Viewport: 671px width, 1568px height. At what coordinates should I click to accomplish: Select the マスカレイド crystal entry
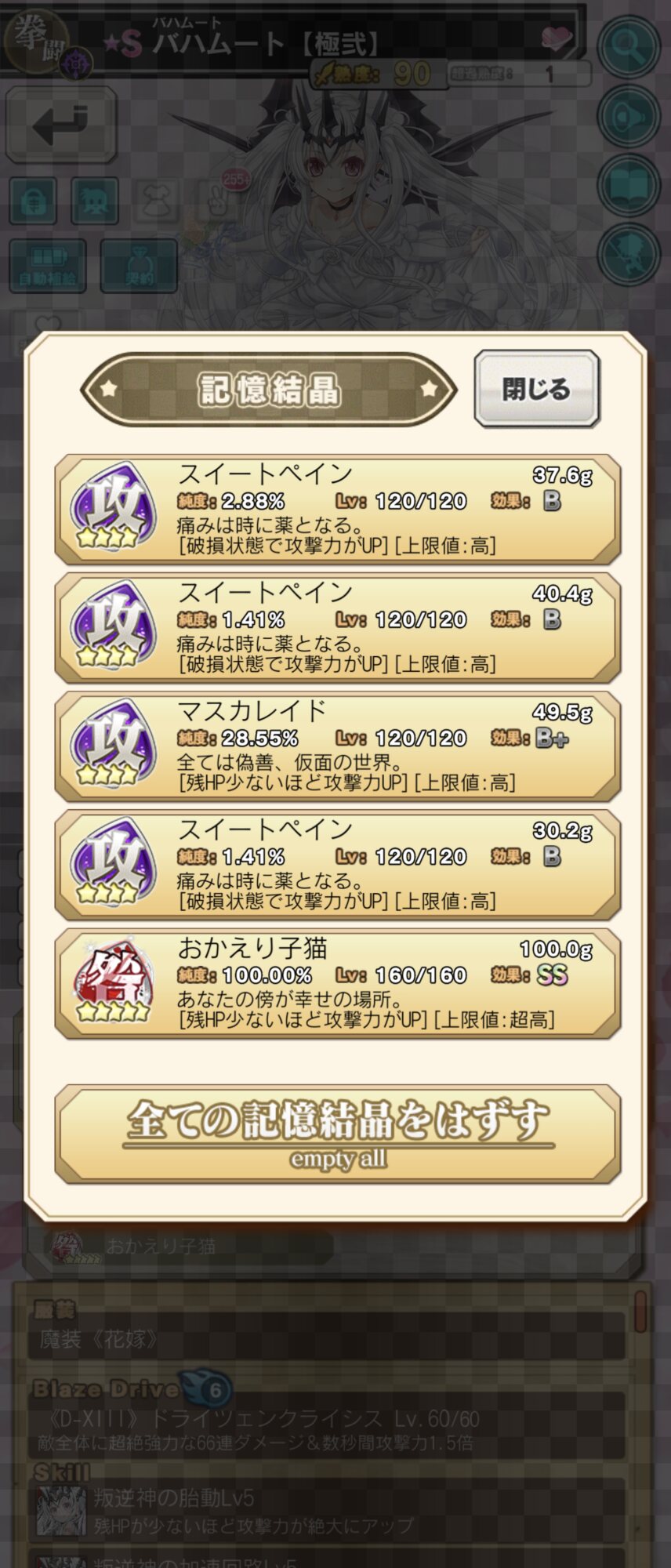pyautogui.click(x=338, y=746)
